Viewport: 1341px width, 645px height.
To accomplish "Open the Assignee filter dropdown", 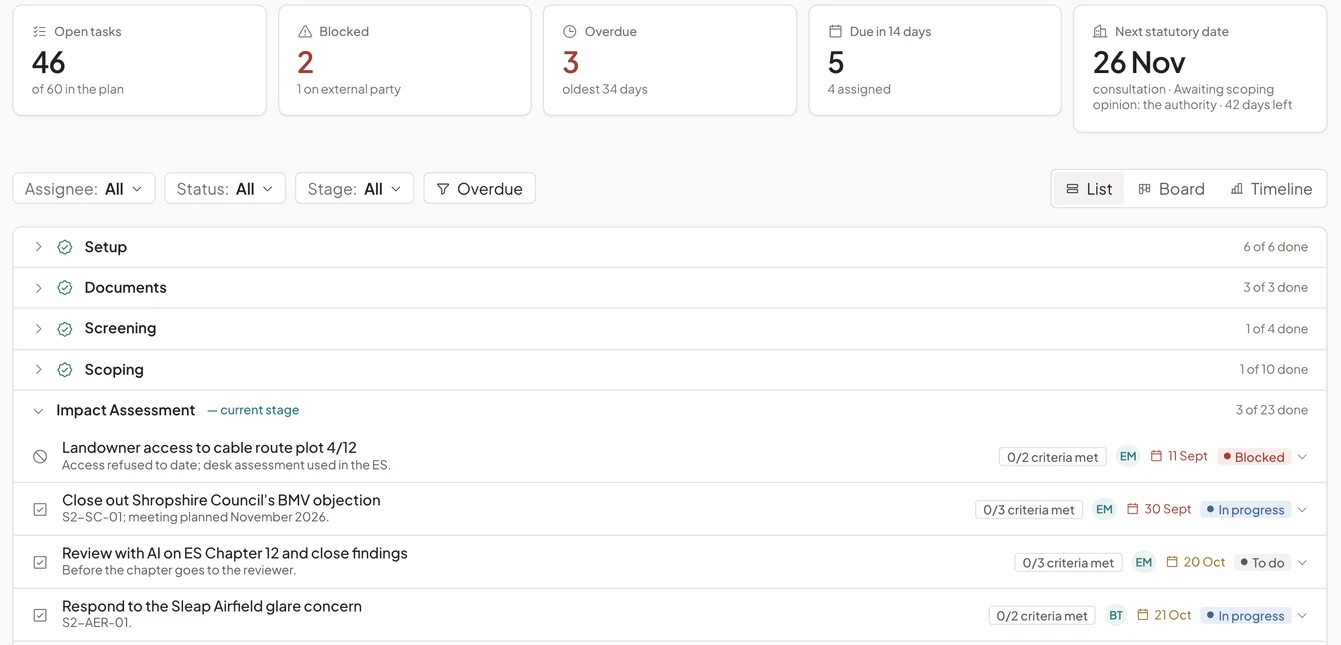I will (x=84, y=189).
